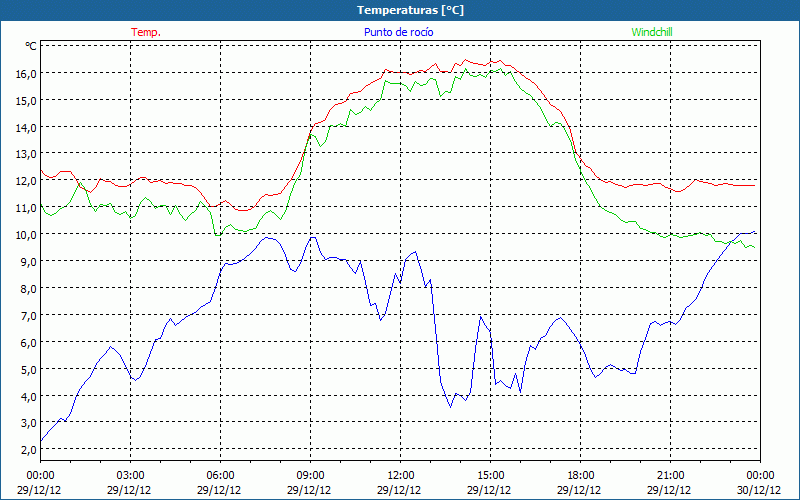Click the 2,0 y-axis value
800x500 pixels.
[x=29, y=450]
